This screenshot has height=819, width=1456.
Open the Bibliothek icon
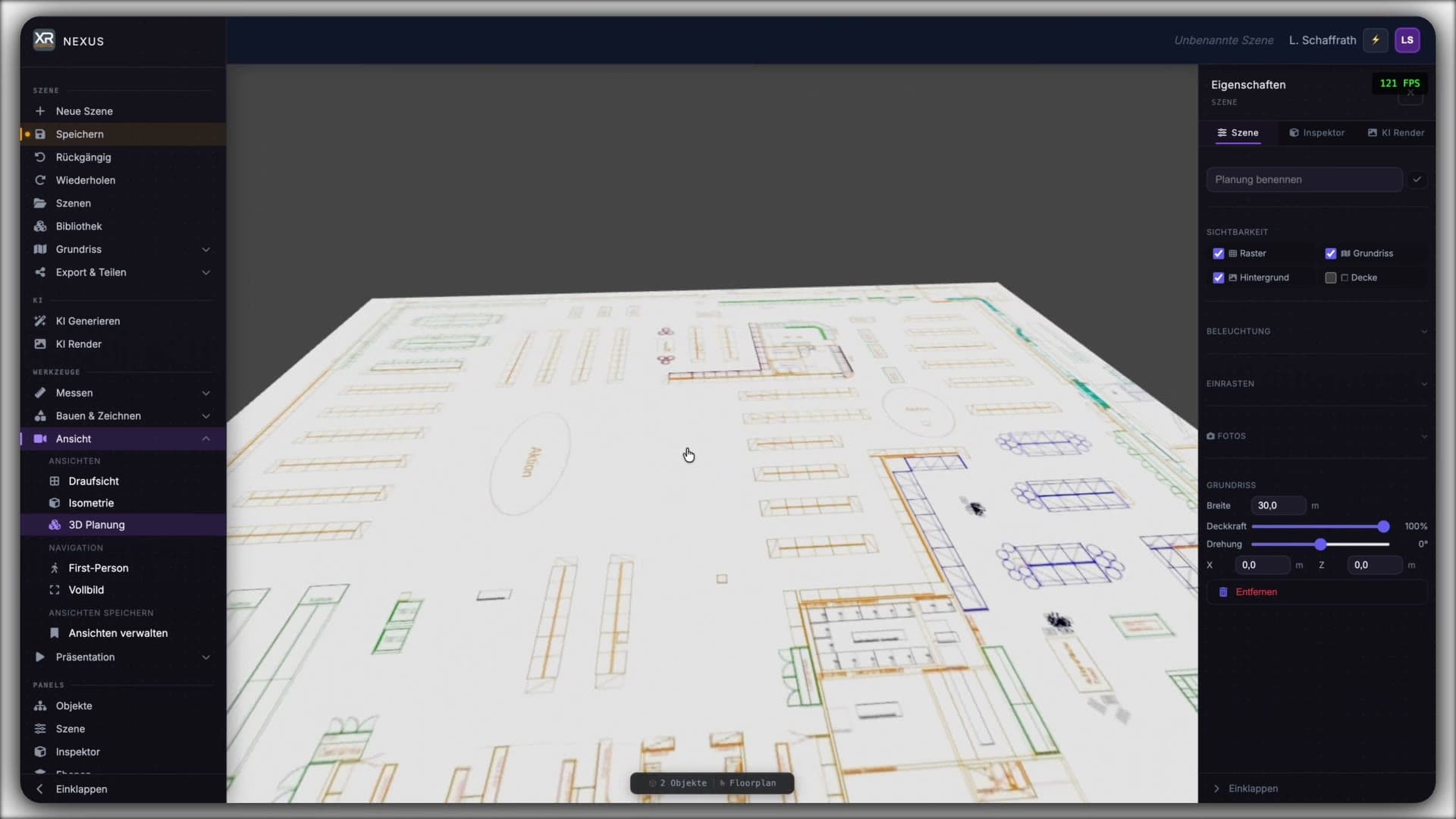(x=40, y=226)
